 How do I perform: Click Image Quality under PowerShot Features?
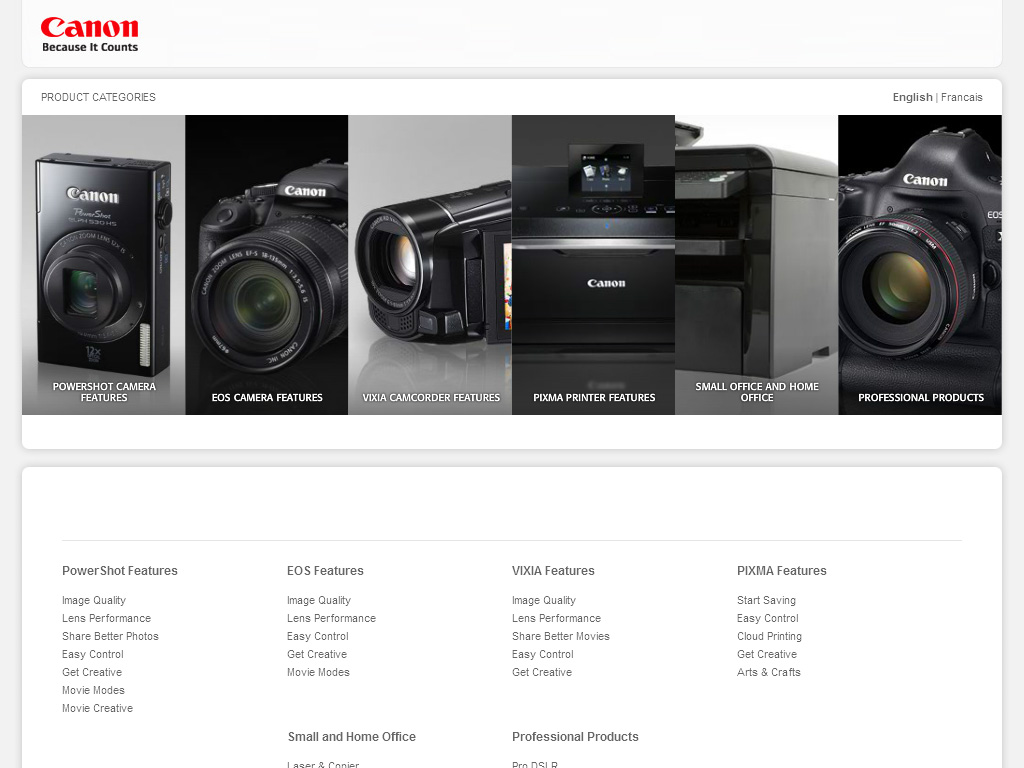(x=94, y=600)
